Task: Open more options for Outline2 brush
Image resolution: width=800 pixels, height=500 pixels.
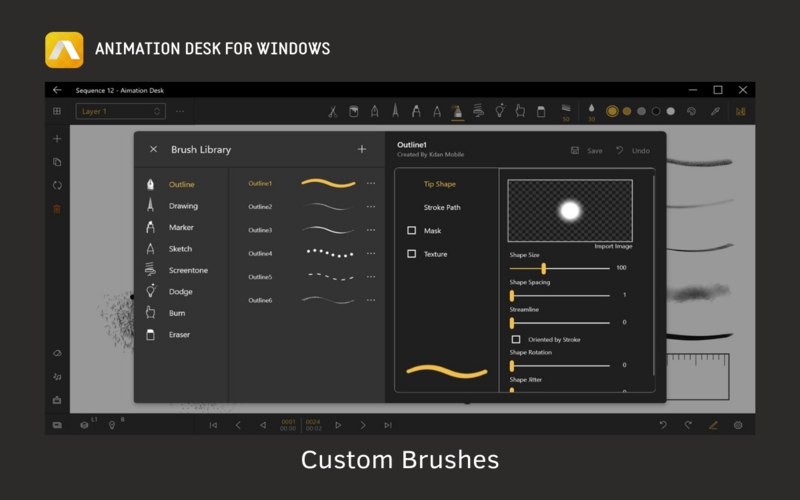Action: 371,207
